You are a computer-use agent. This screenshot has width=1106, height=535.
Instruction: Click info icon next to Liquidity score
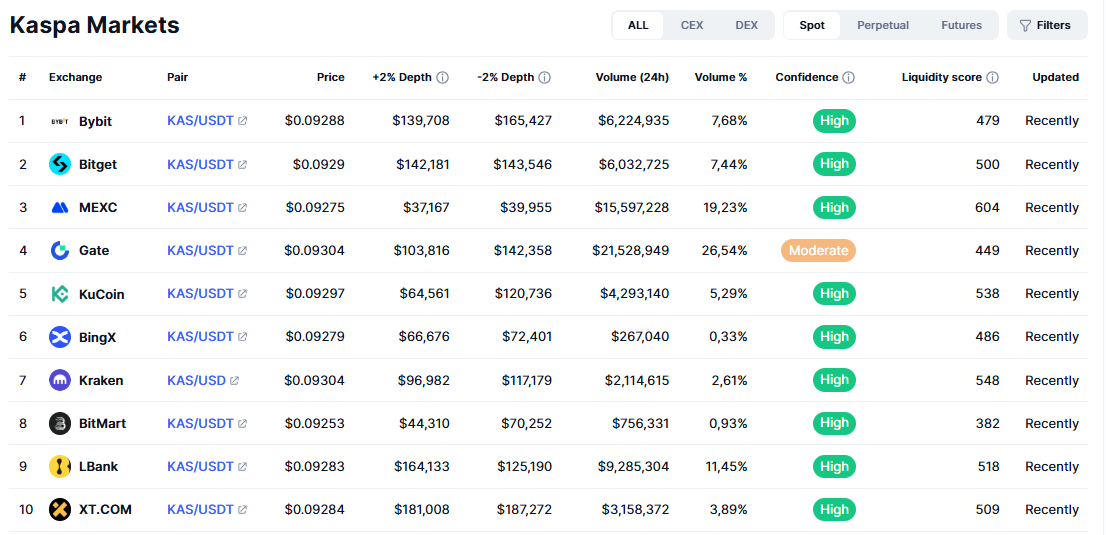coord(992,78)
